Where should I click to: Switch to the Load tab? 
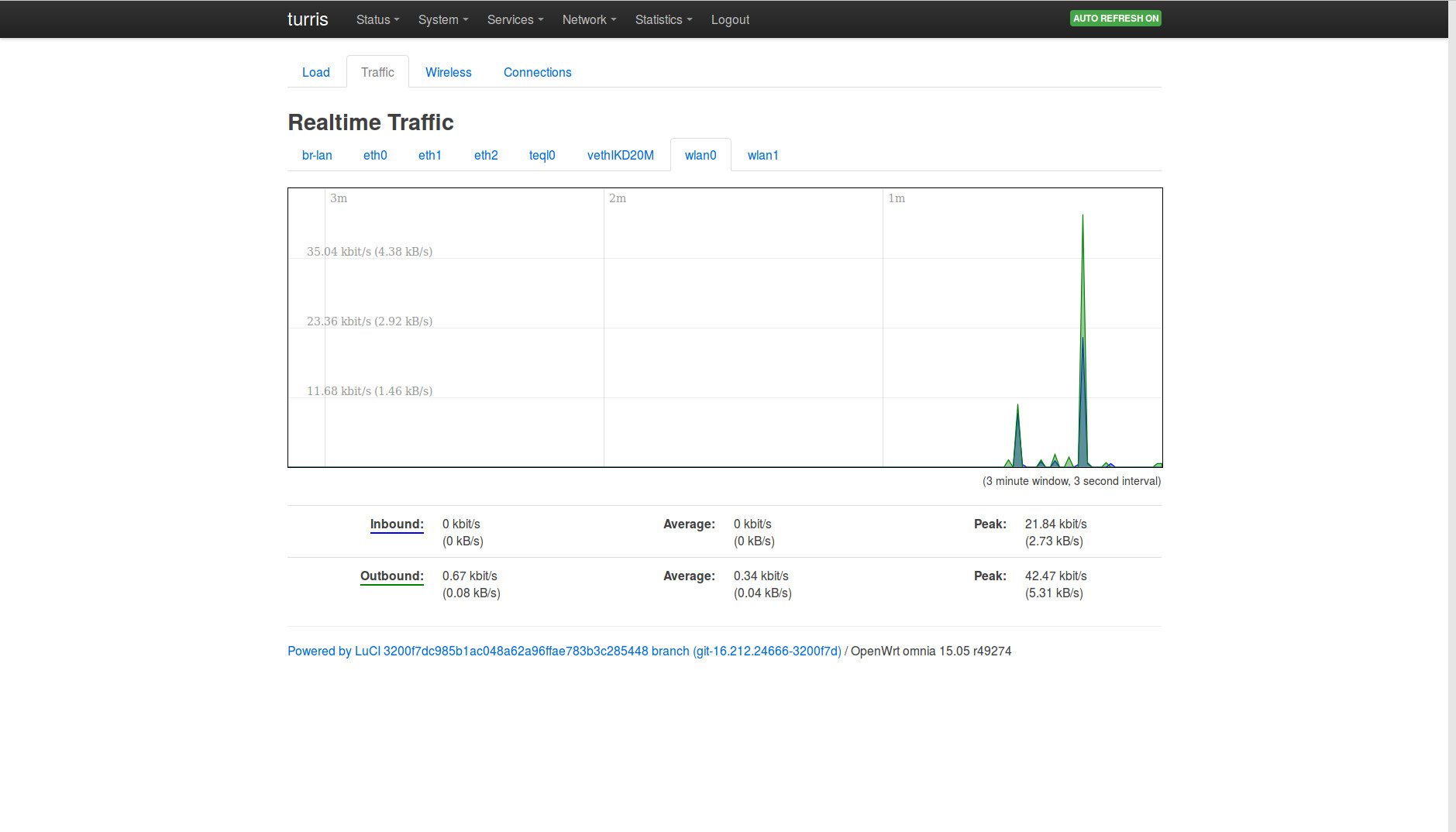pos(316,72)
